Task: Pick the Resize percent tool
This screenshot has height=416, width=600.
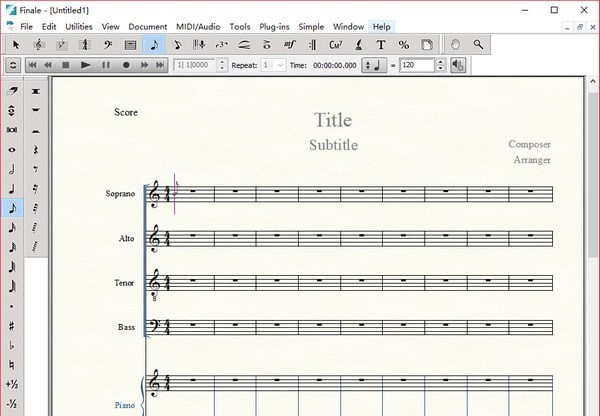Action: tap(404, 45)
